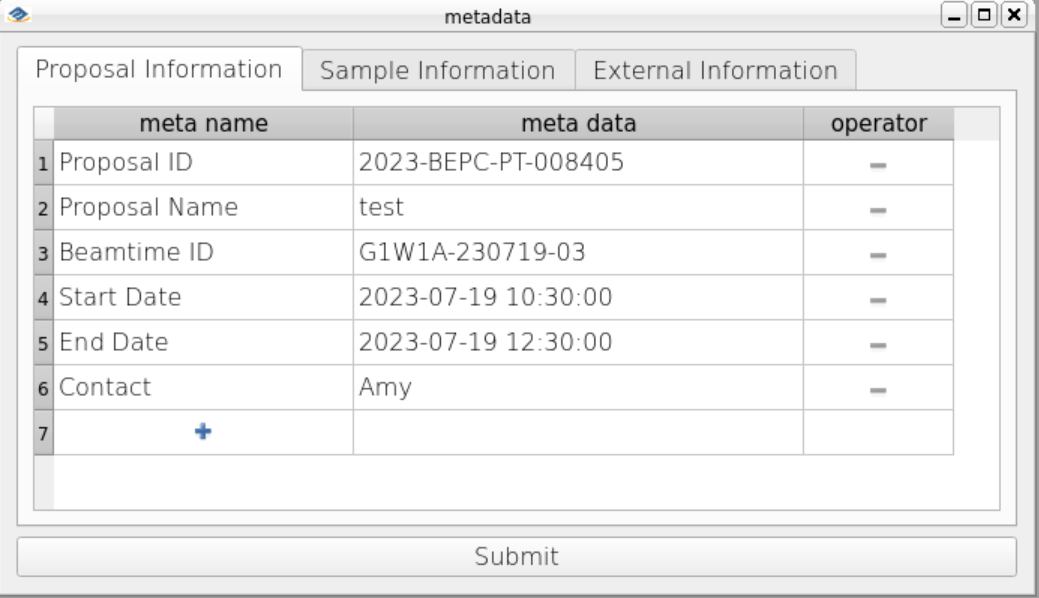Select the Proposal Information tab
This screenshot has width=1039, height=598.
[159, 68]
